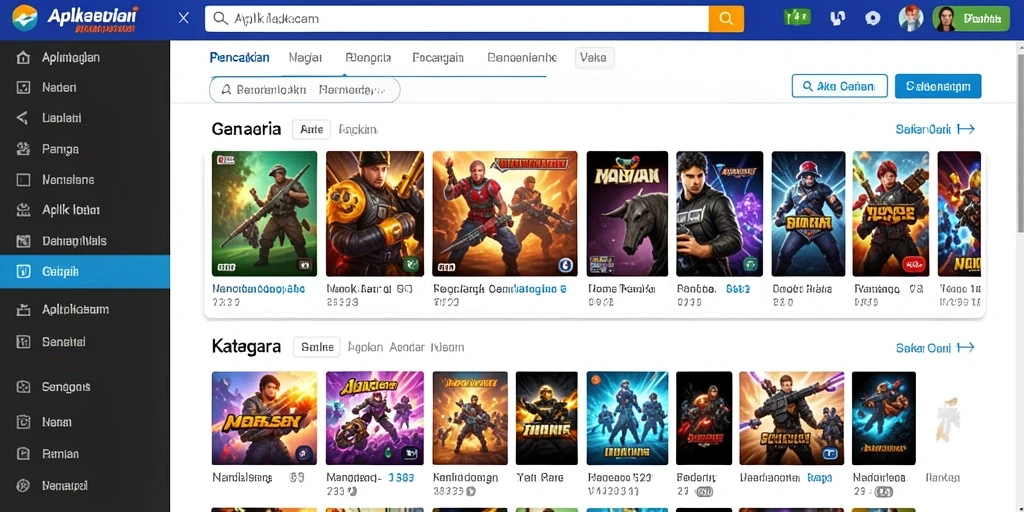Open the Nandalserga game thumbnail

point(264,418)
